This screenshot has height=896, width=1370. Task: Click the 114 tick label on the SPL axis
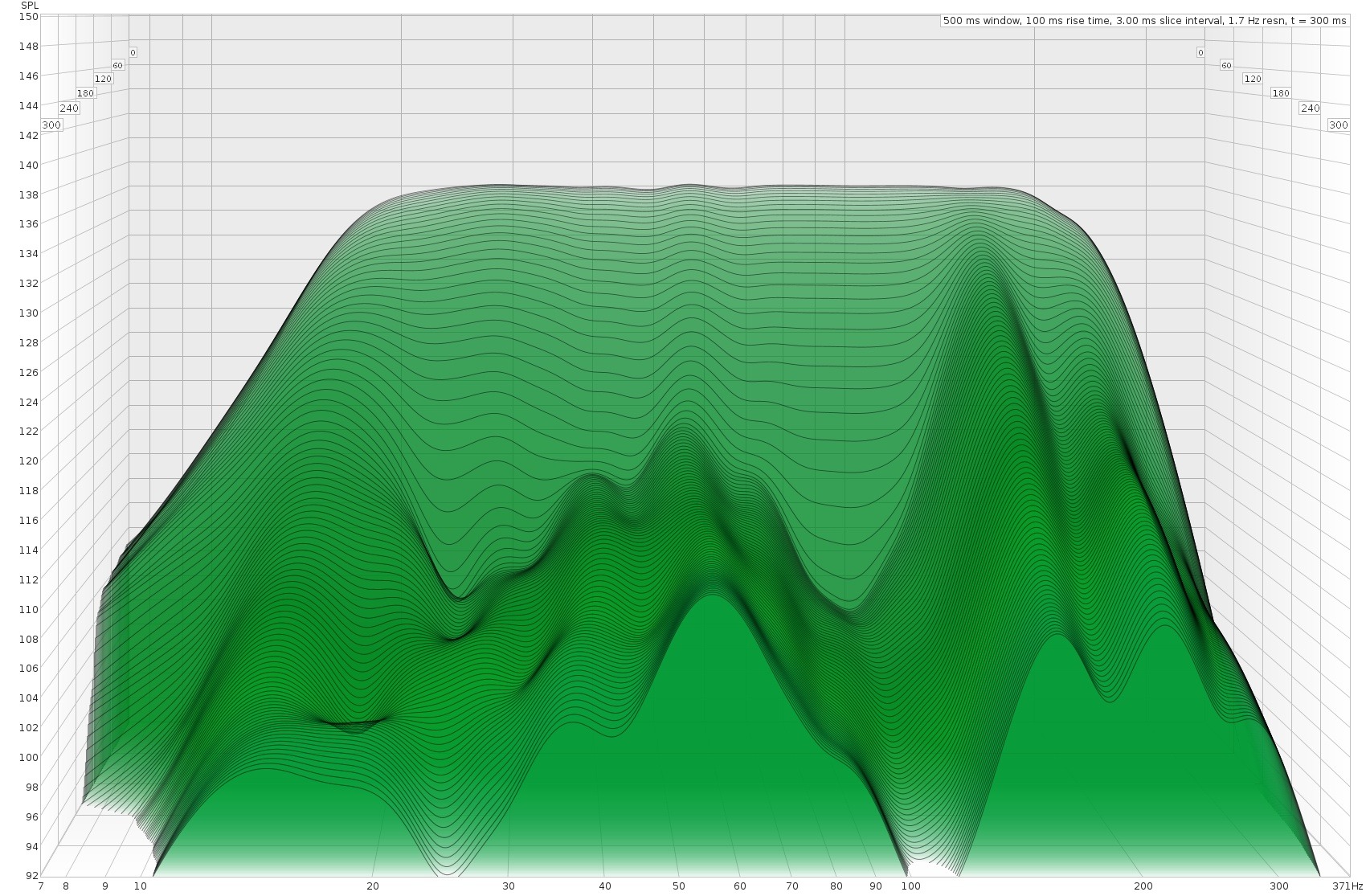[29, 550]
